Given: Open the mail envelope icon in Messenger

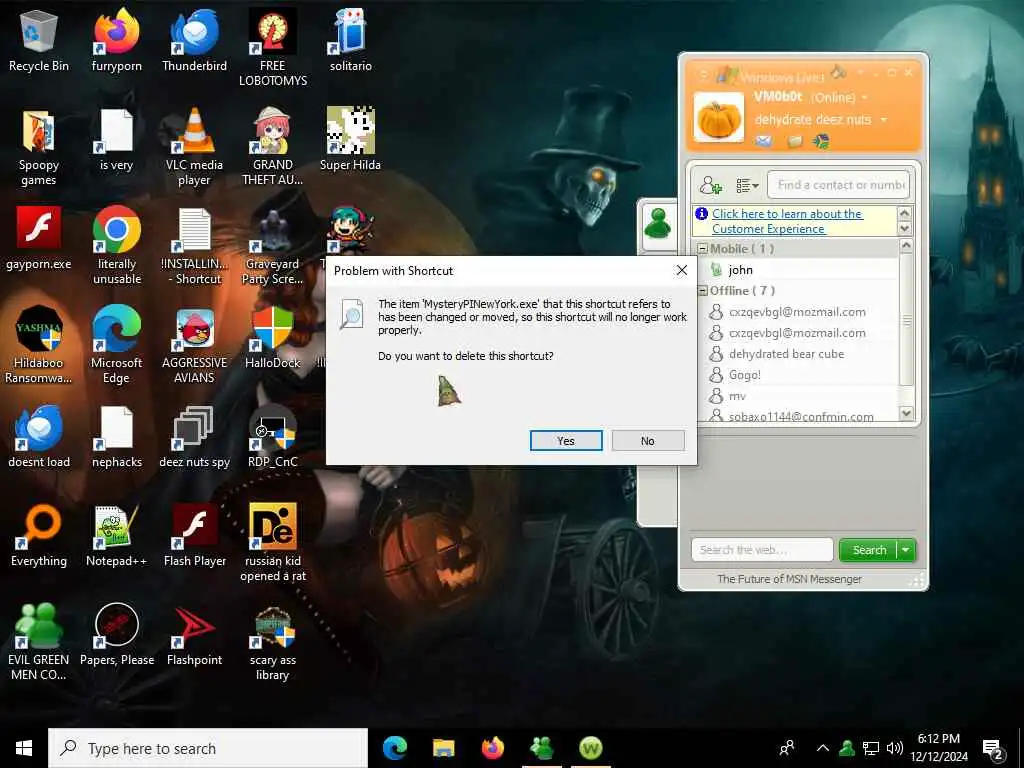Looking at the screenshot, I should pos(763,141).
